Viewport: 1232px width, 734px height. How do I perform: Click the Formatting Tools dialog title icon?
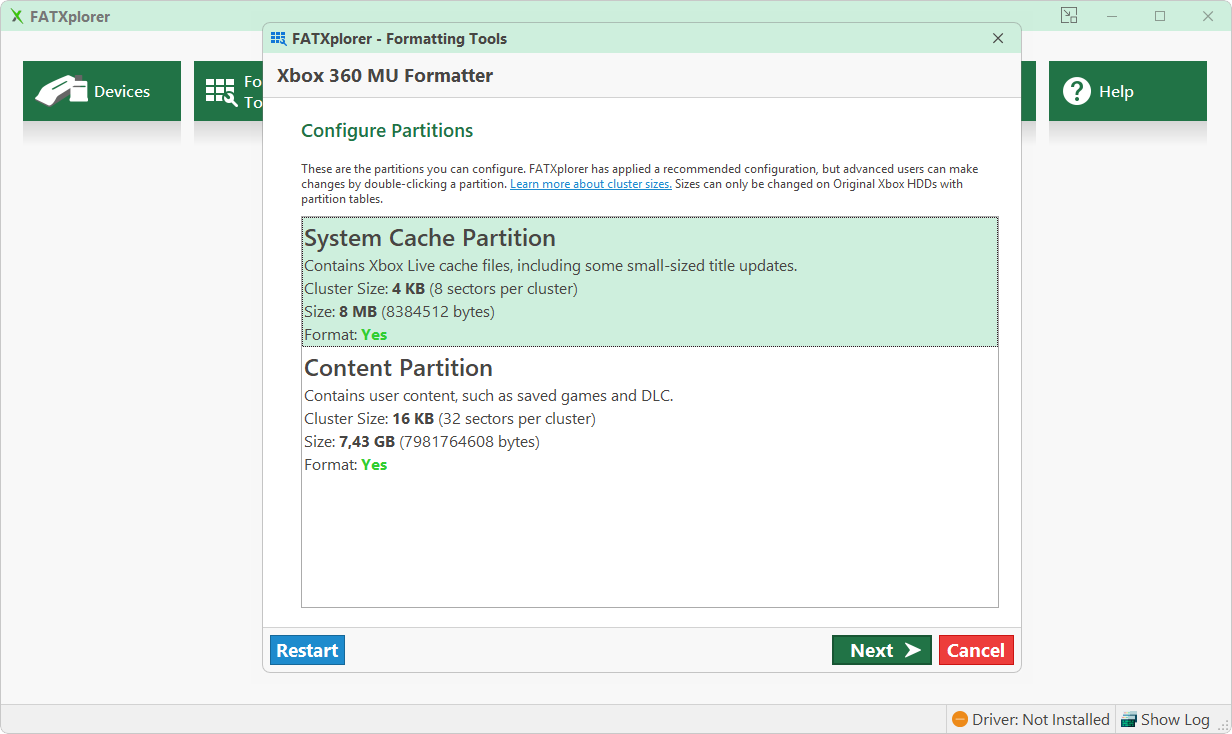point(279,39)
